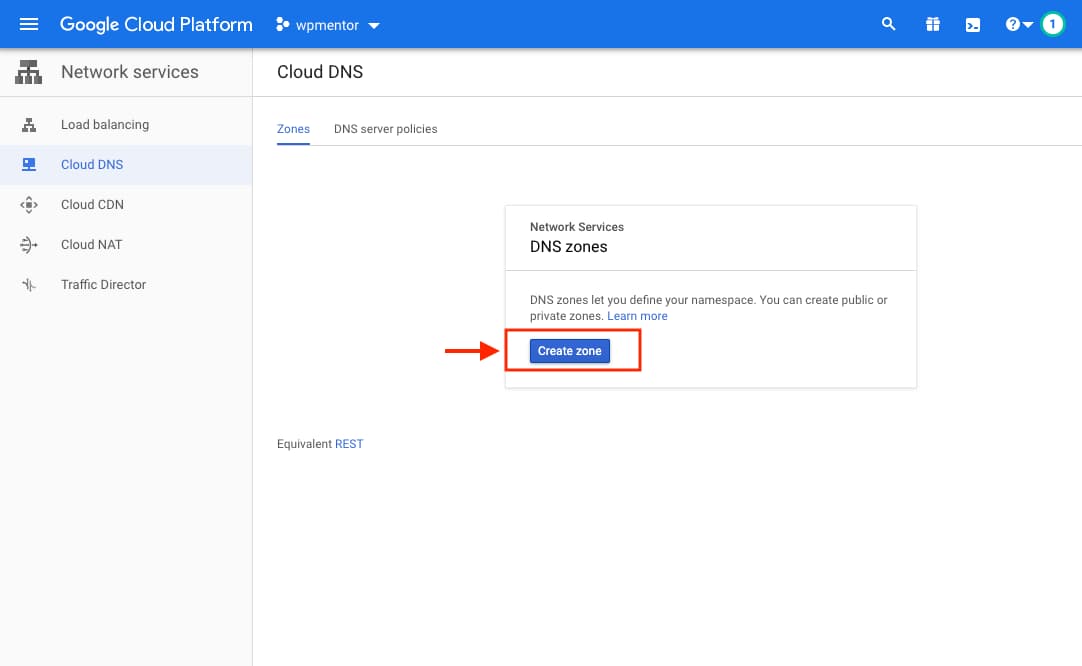This screenshot has height=666, width=1082.
Task: Open the help question mark menu
Action: 1019,25
